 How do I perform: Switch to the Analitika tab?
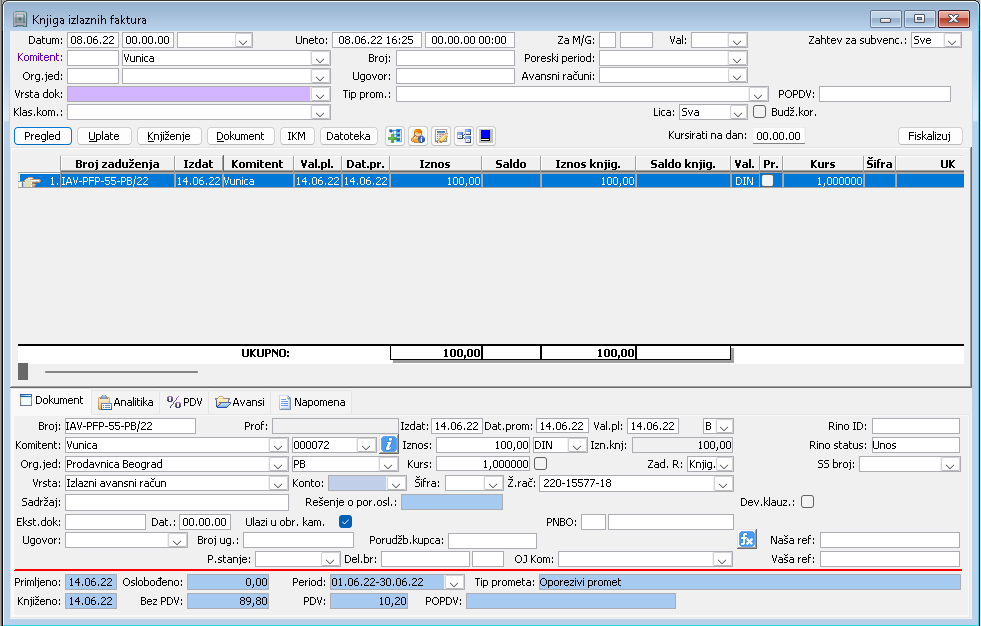coord(126,402)
